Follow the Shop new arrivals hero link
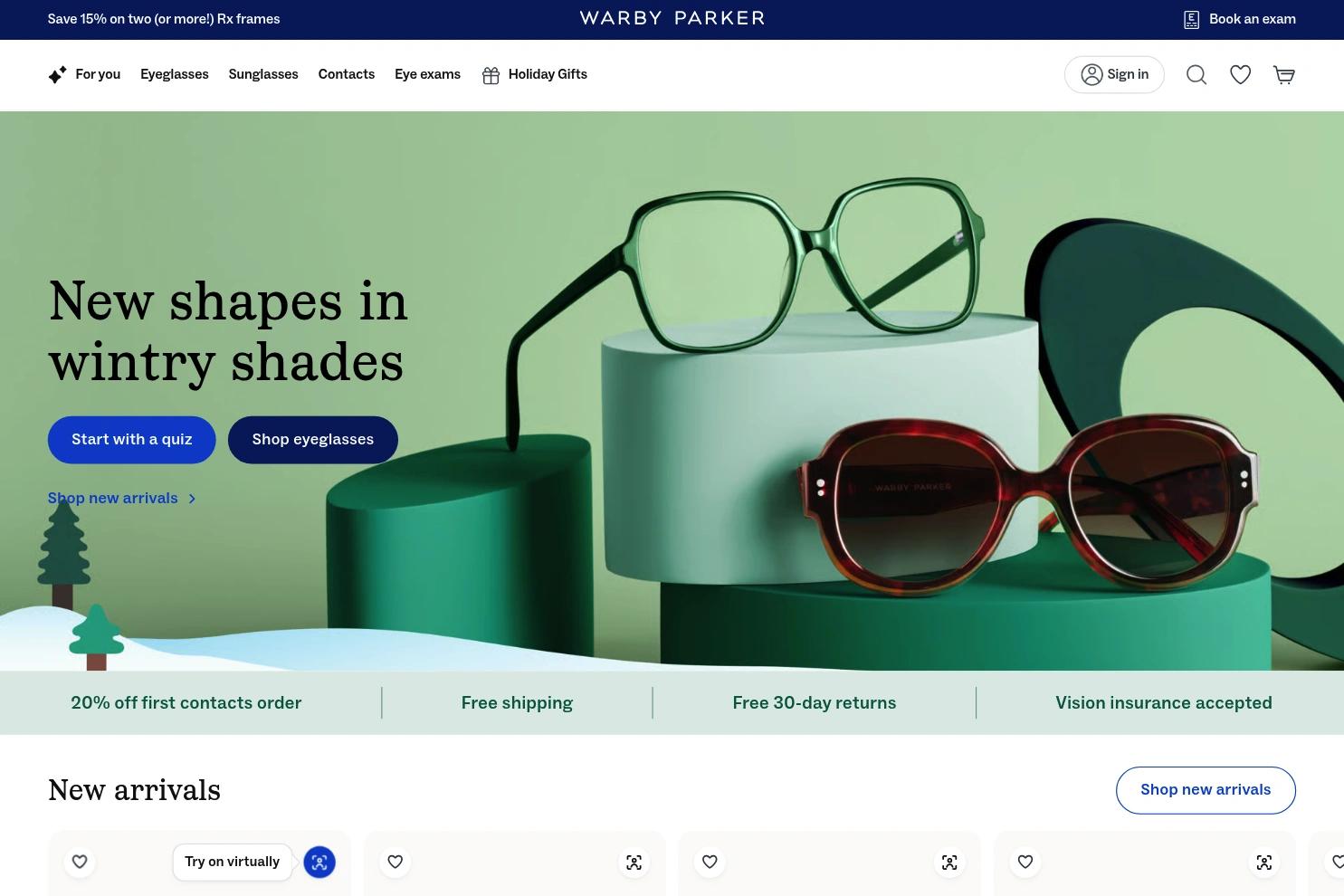This screenshot has height=896, width=1344. pyautogui.click(x=122, y=499)
